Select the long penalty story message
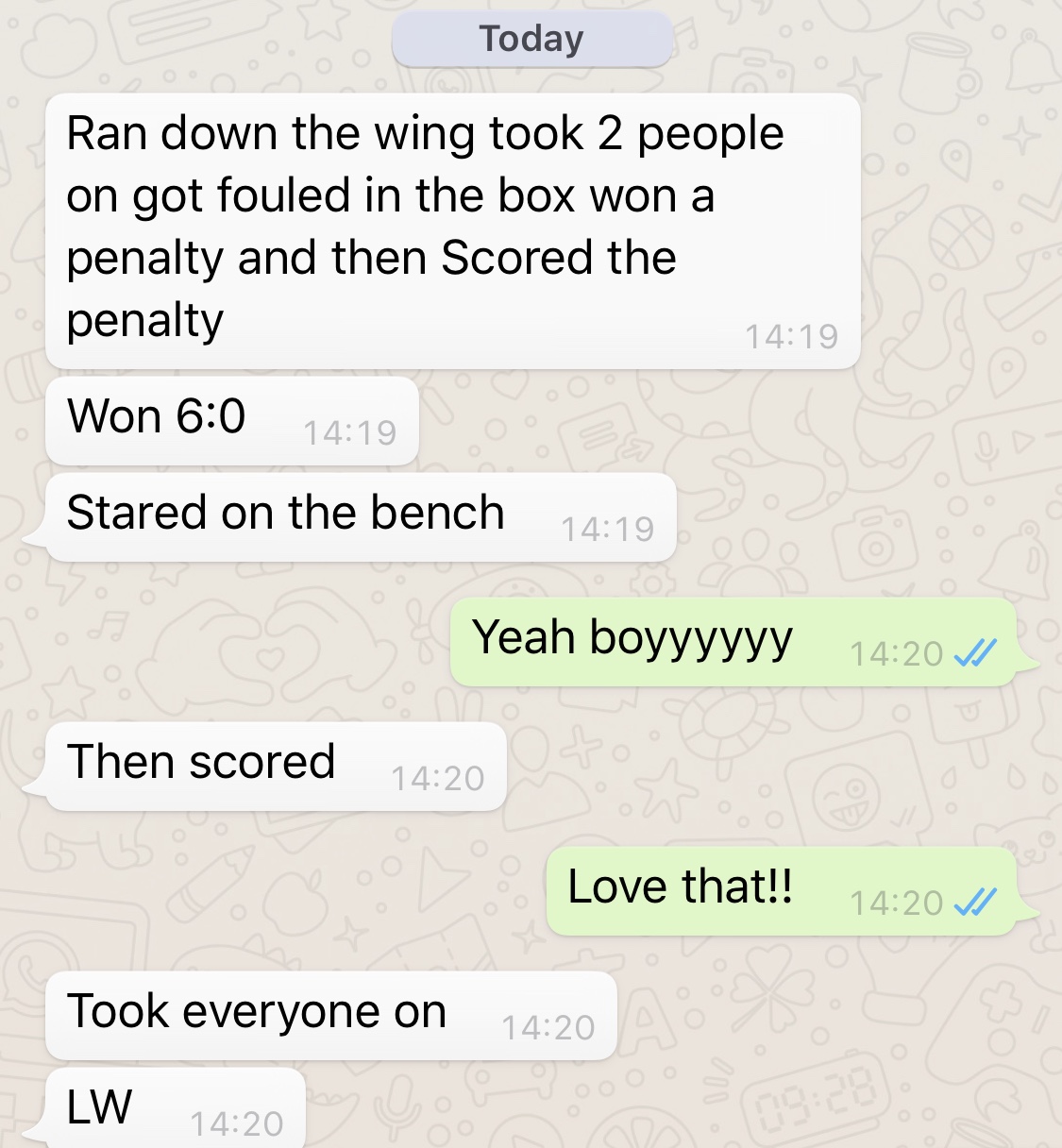1062x1148 pixels. pos(453,230)
